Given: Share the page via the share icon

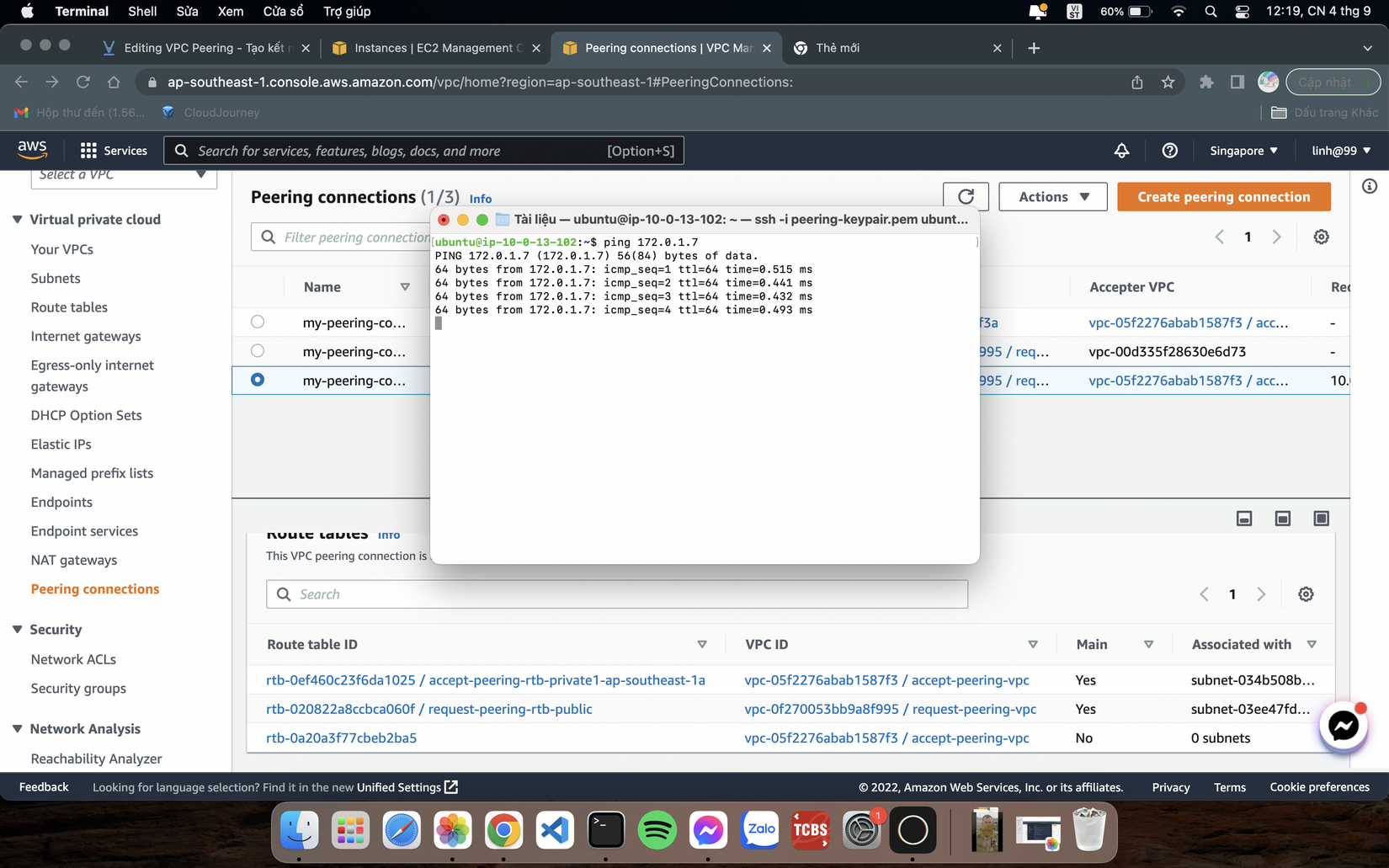Looking at the screenshot, I should pos(1136,82).
